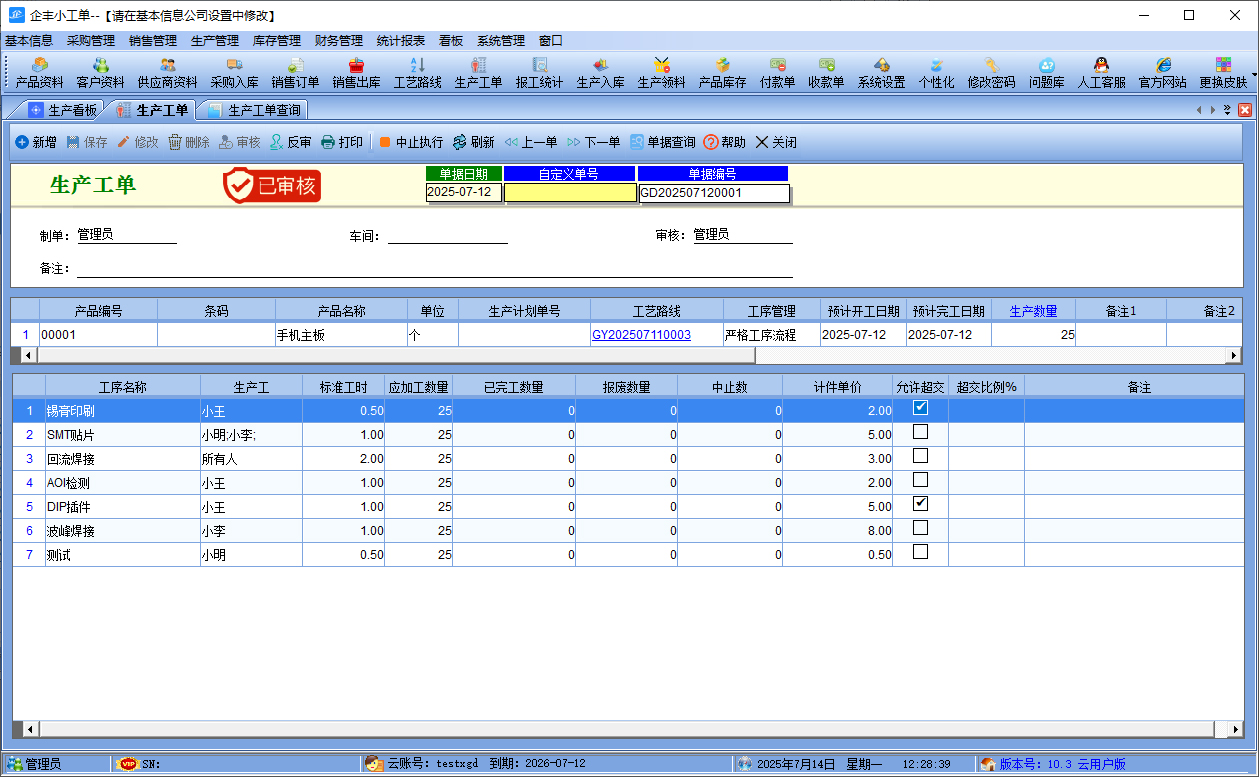Click the 新增 button
Screen dimensions: 1259x777
tap(36, 141)
